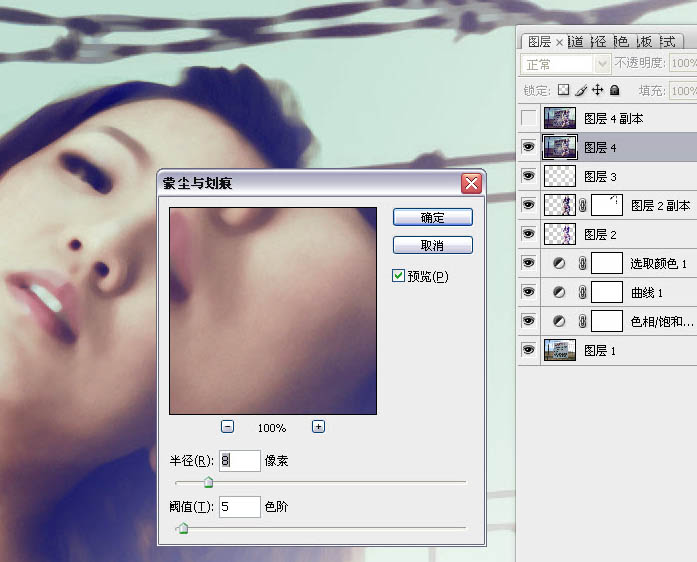
Task: Click the zoom in plus button in preview
Action: 318,426
